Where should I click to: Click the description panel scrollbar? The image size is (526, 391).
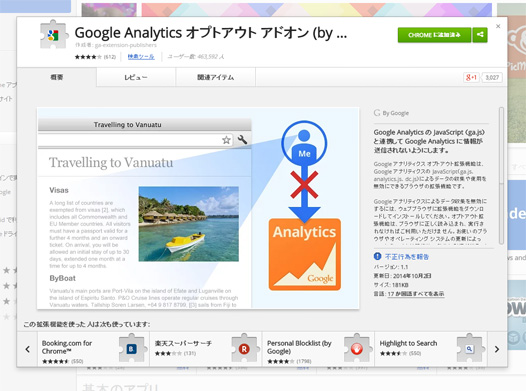tap(501, 175)
